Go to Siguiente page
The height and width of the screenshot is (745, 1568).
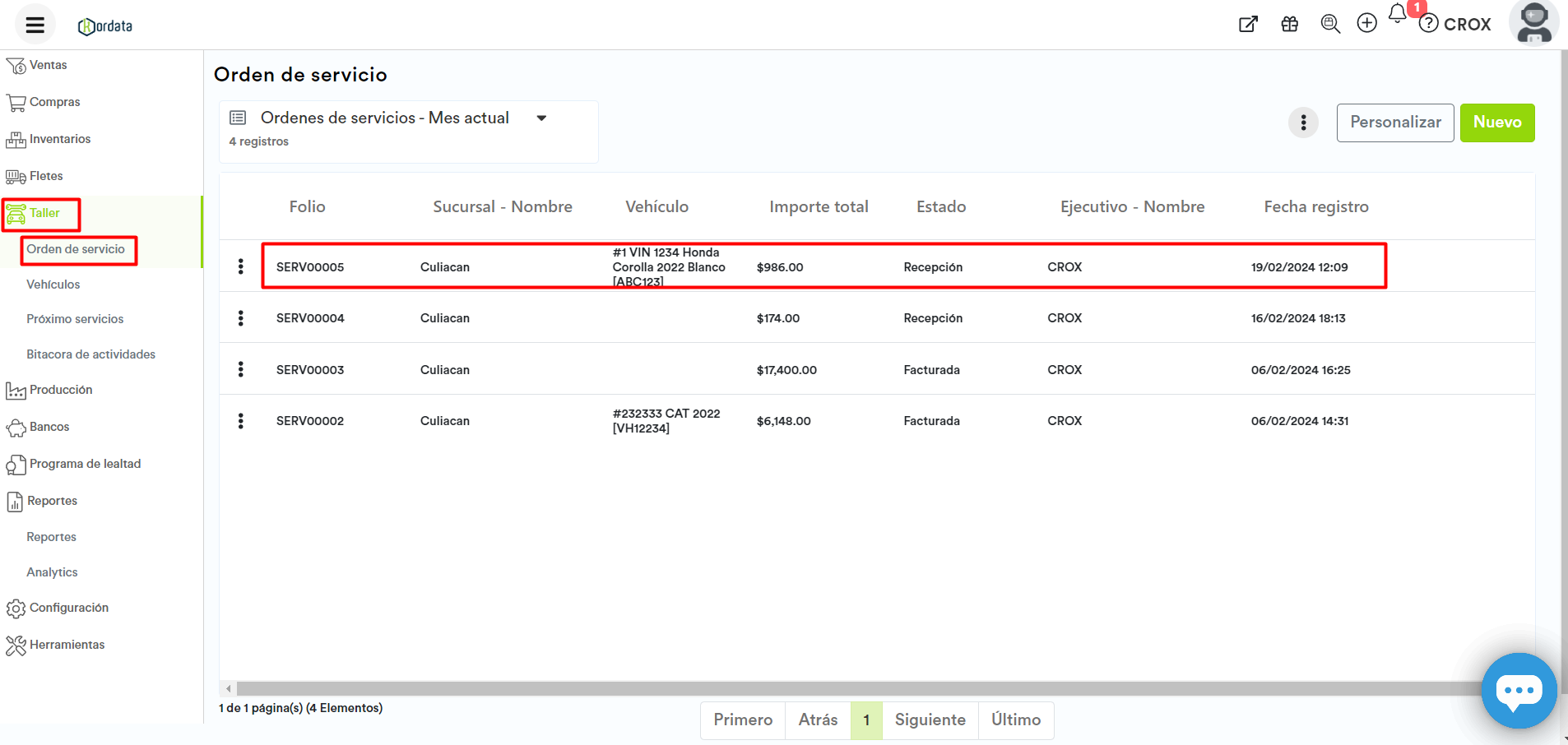(x=930, y=720)
